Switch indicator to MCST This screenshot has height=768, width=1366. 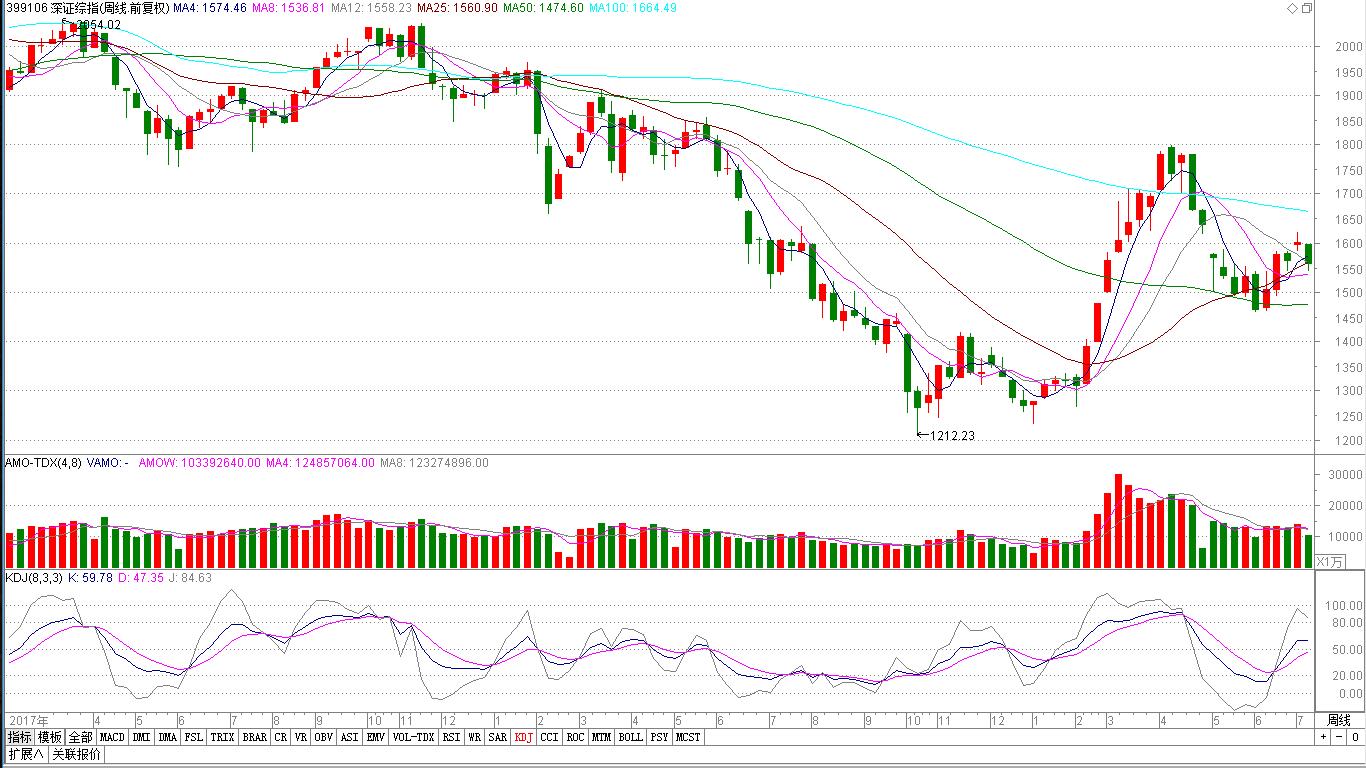point(688,737)
